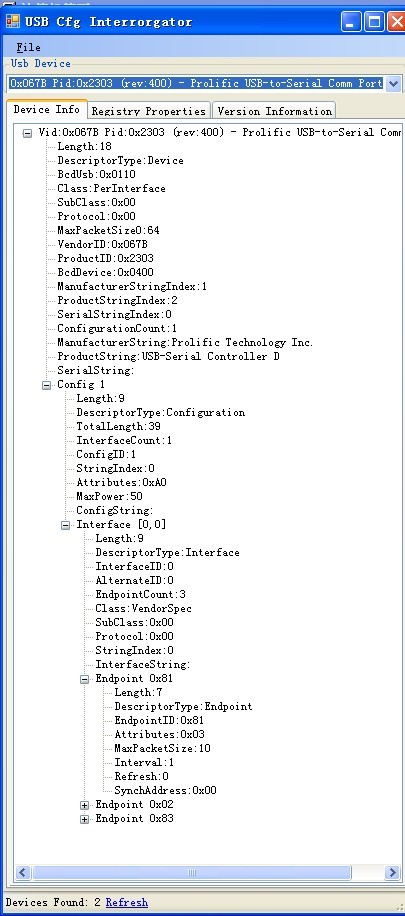
Task: Click the horizontal scrollbar left arrow
Action: pyautogui.click(x=23, y=873)
